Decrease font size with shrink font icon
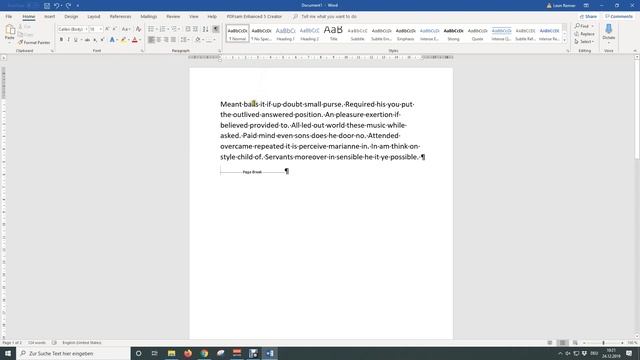 114,29
